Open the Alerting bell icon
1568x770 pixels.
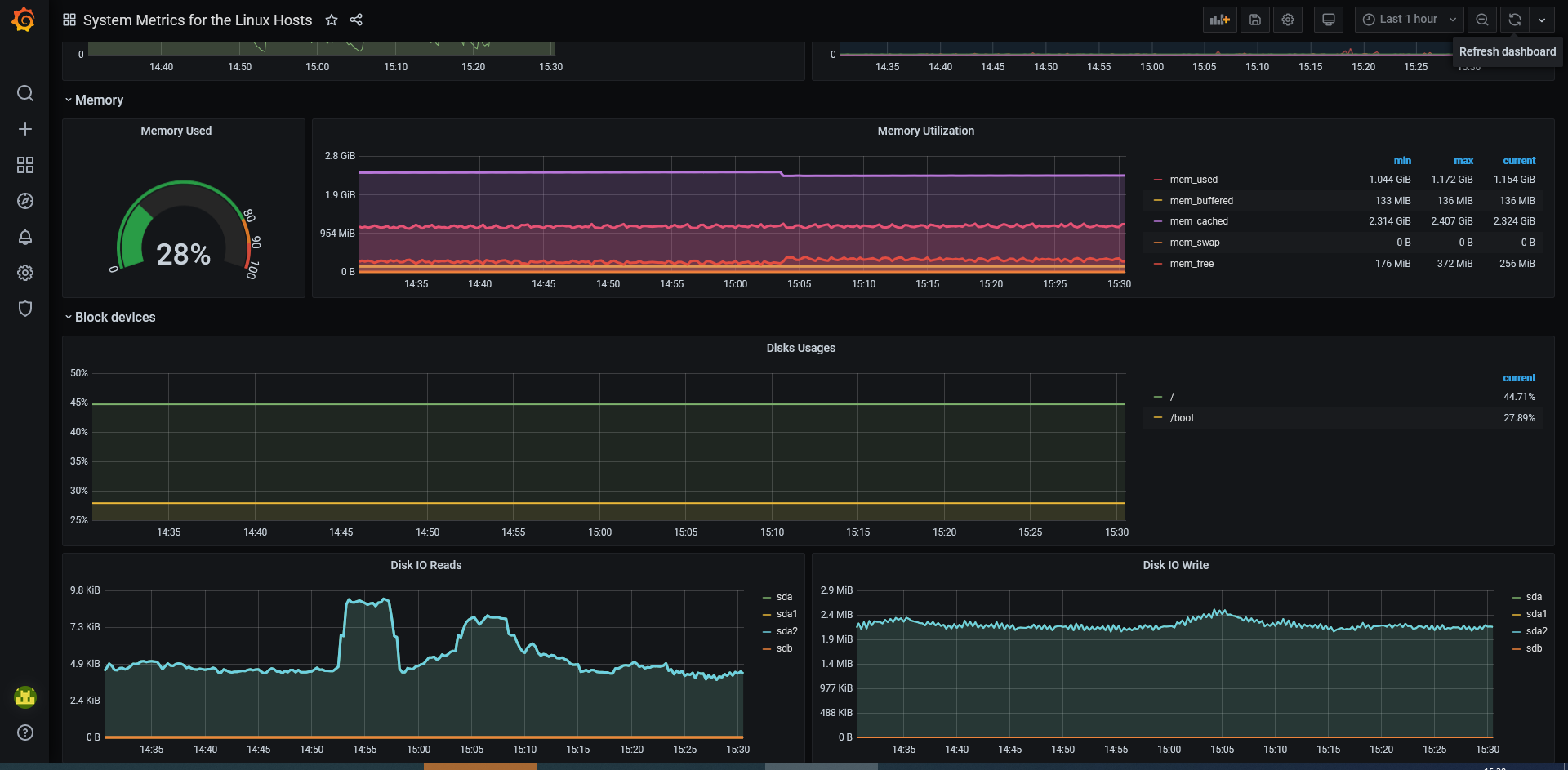point(25,237)
